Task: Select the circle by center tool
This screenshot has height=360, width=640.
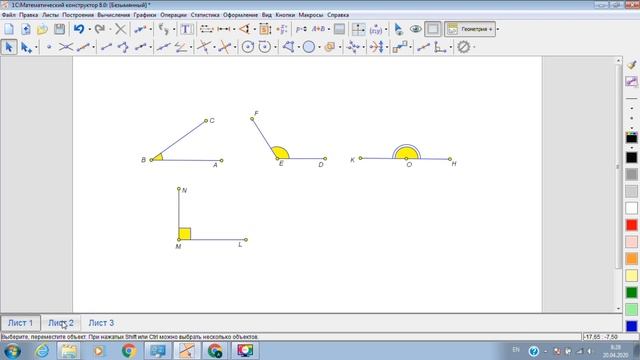Action: [247, 47]
